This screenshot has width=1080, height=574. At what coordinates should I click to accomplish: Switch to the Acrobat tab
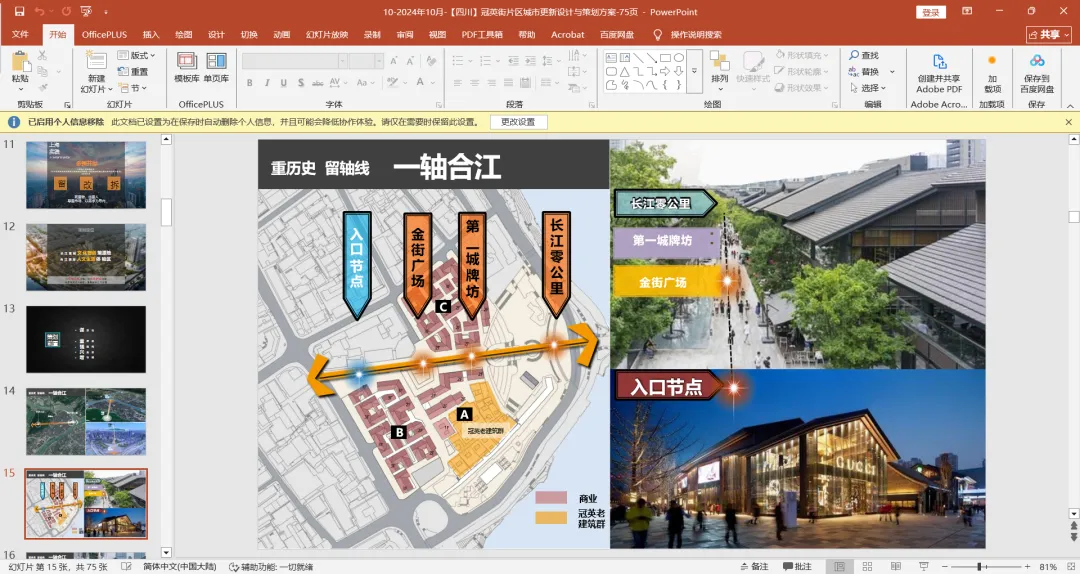[568, 34]
